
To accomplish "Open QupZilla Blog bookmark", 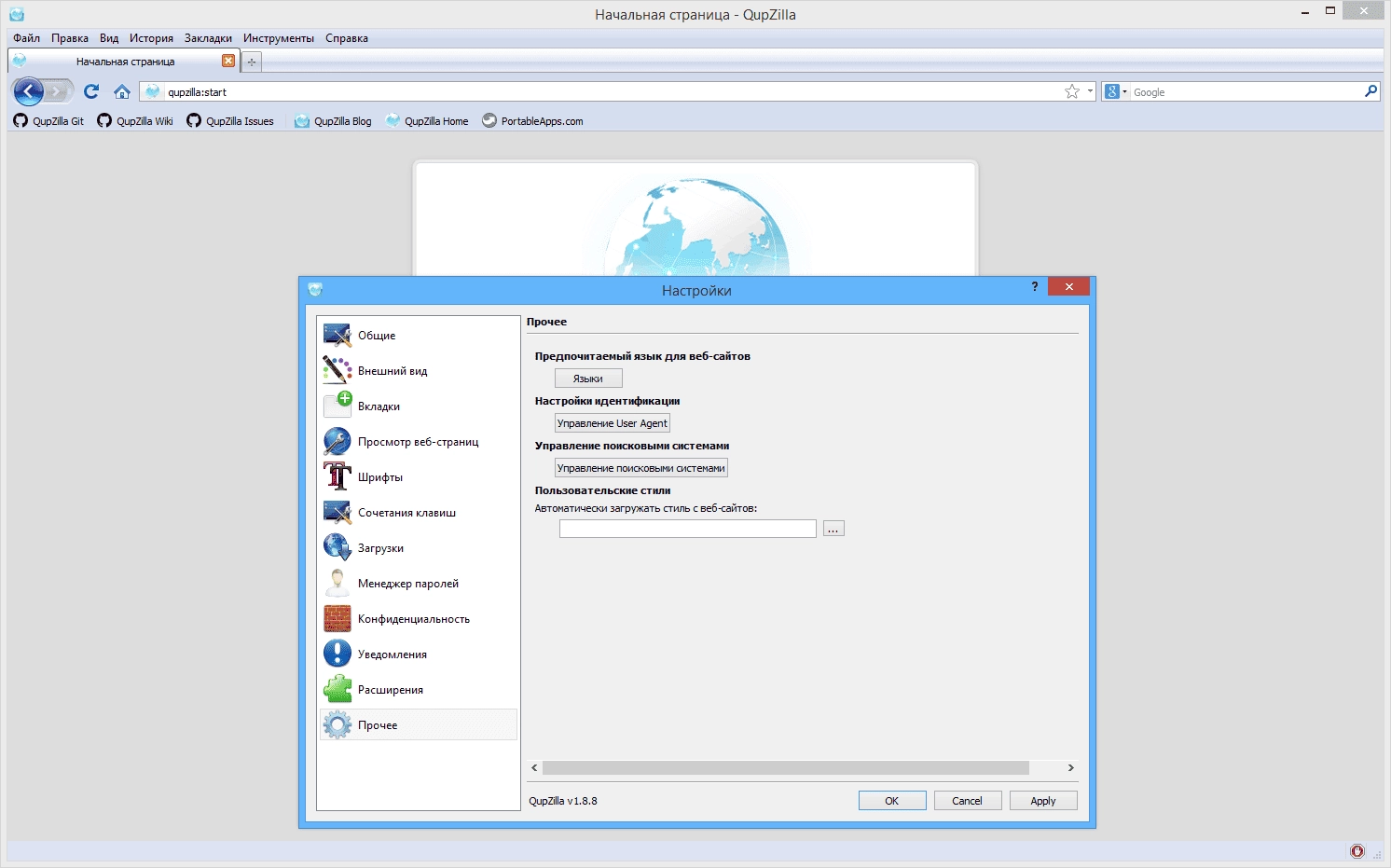I will tap(333, 121).
